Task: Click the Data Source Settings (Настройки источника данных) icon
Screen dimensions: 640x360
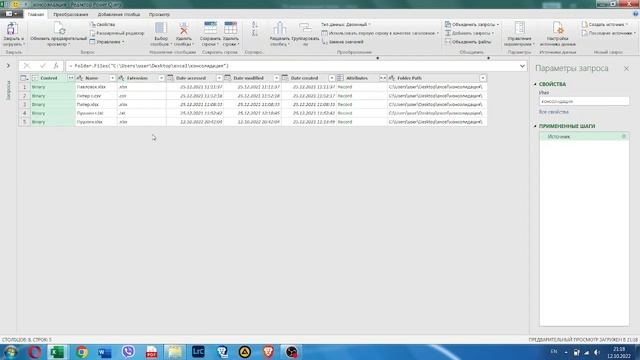Action: (558, 28)
